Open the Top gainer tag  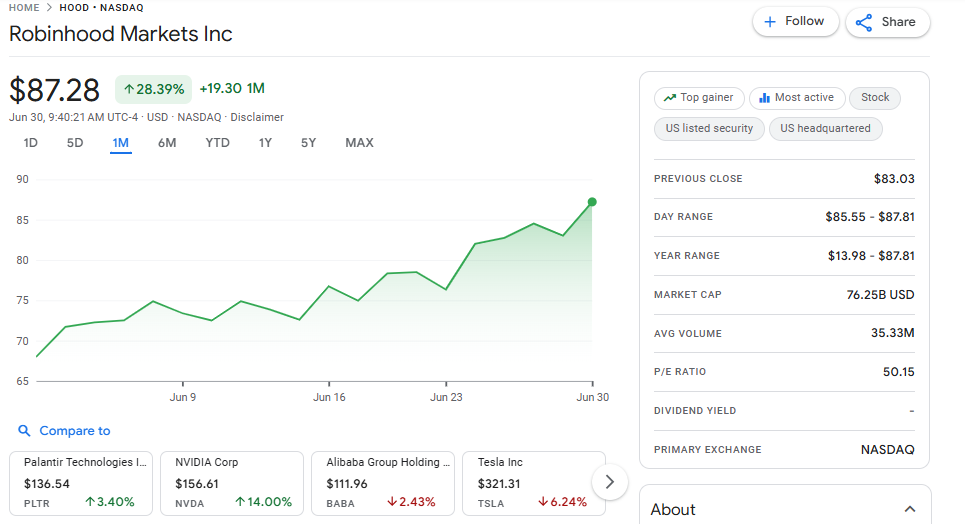(x=699, y=97)
